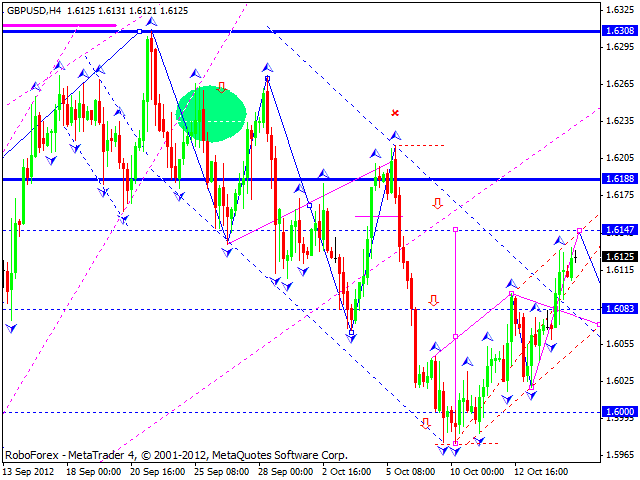Click the red down arrow below the 1.6188 line
The height and width of the screenshot is (480, 640).
[438, 203]
